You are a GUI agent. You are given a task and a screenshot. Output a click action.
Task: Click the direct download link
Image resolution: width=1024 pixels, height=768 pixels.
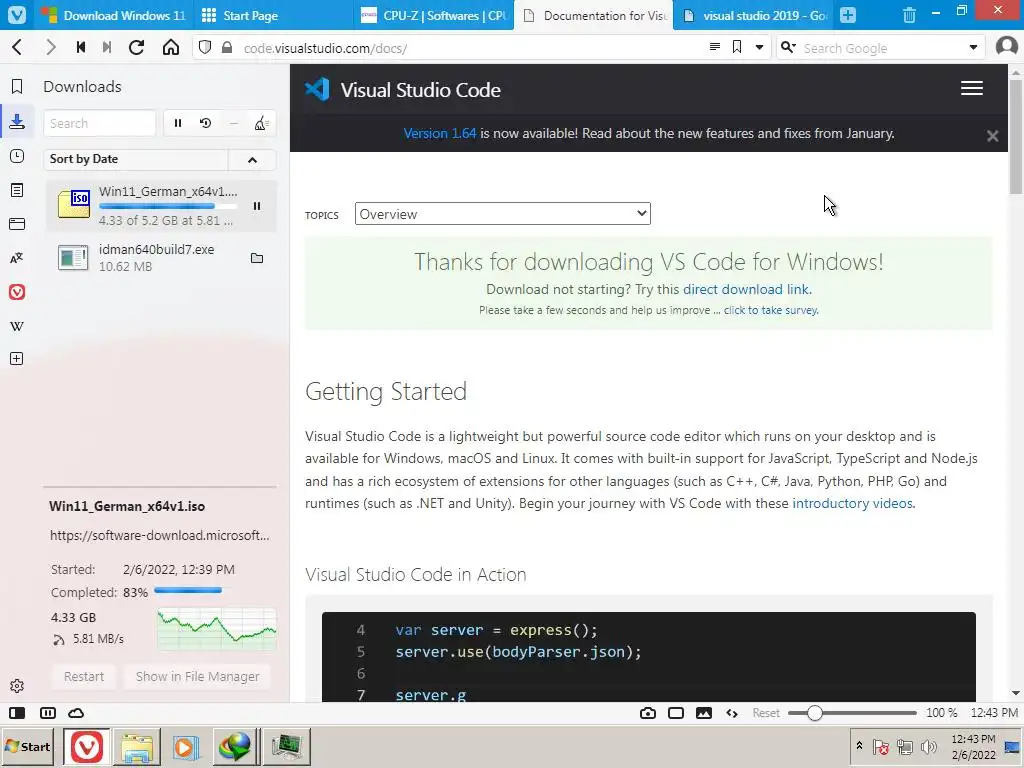746,289
